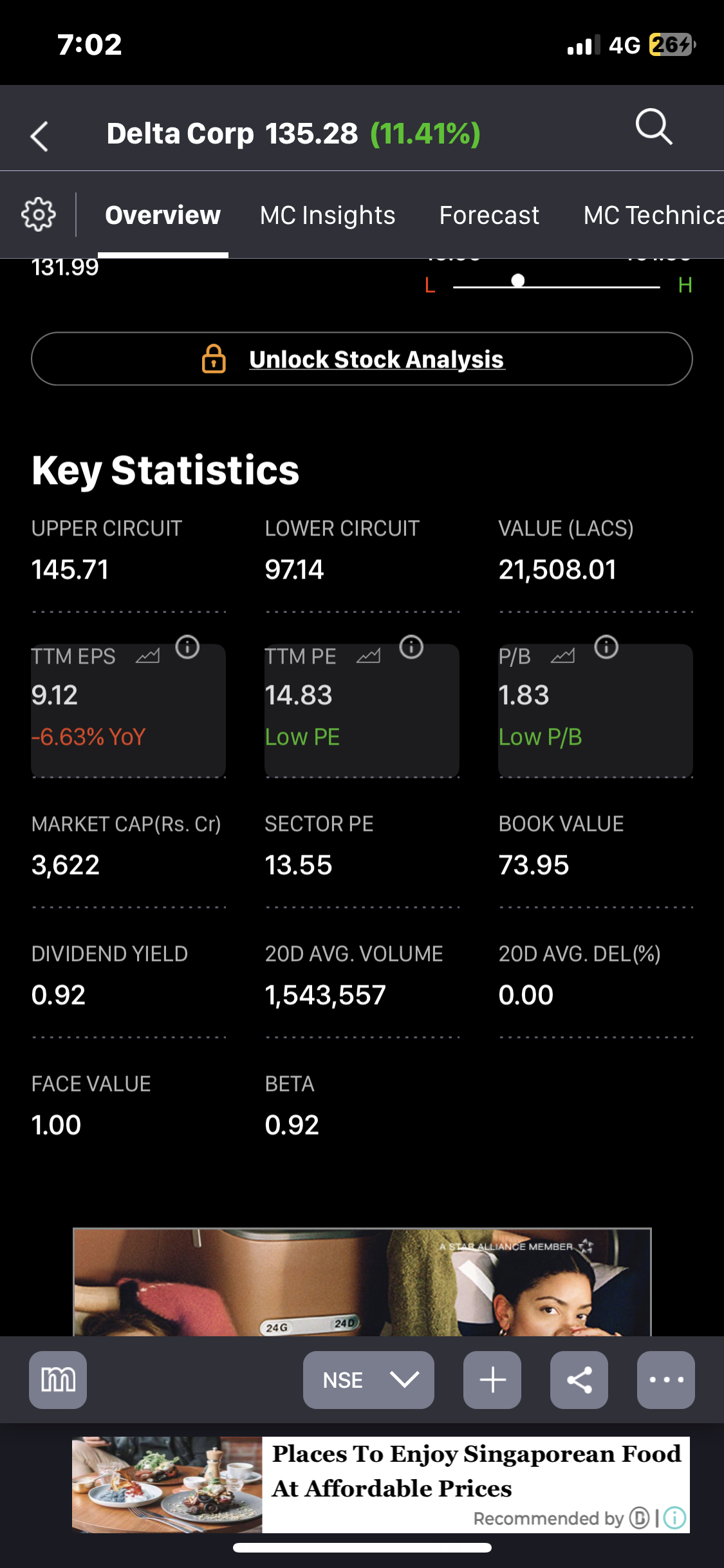Open TTM PE trend chart icon
This screenshot has width=724, height=1568.
tap(369, 656)
